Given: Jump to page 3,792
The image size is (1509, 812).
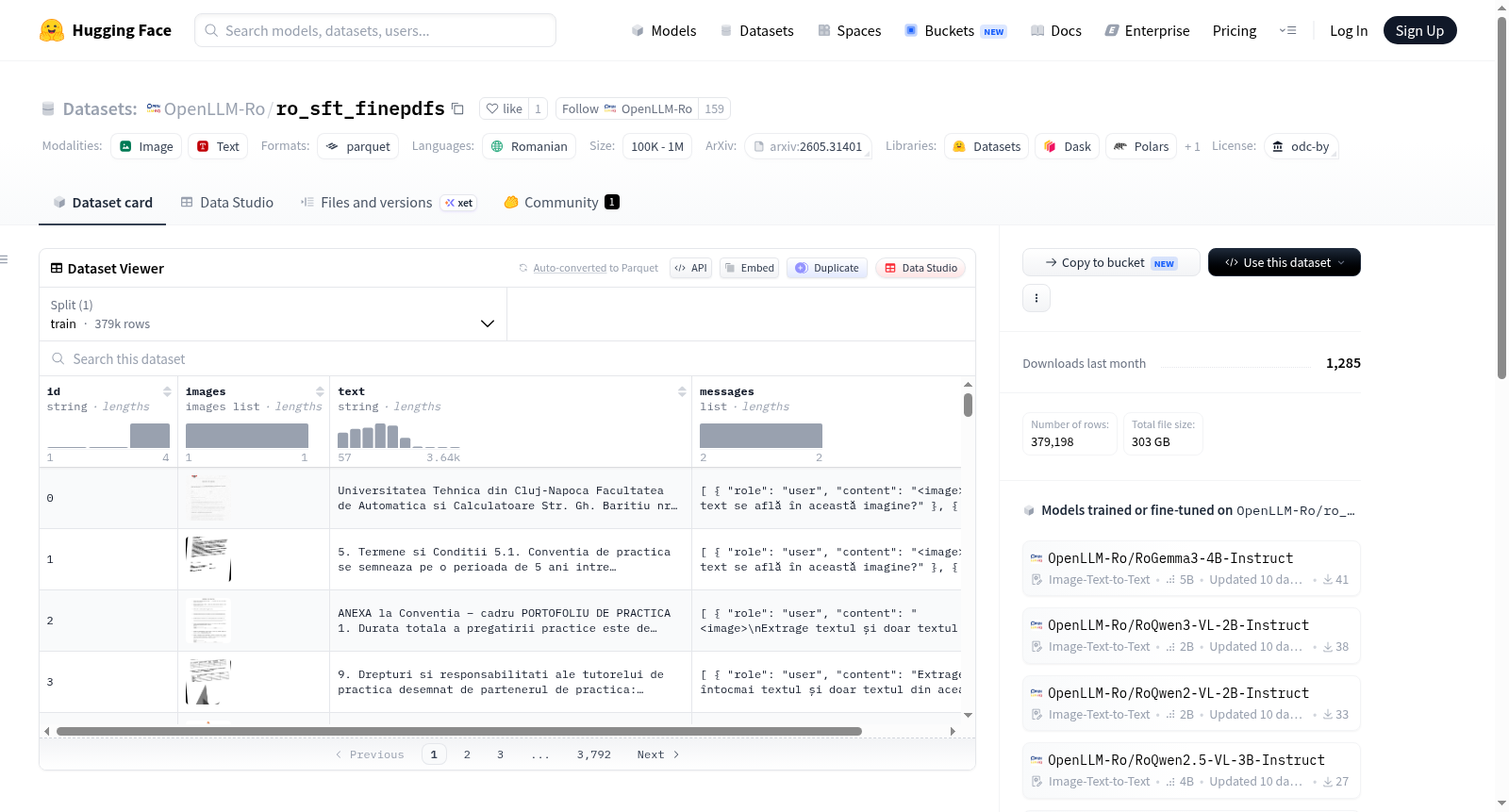Looking at the screenshot, I should [594, 754].
